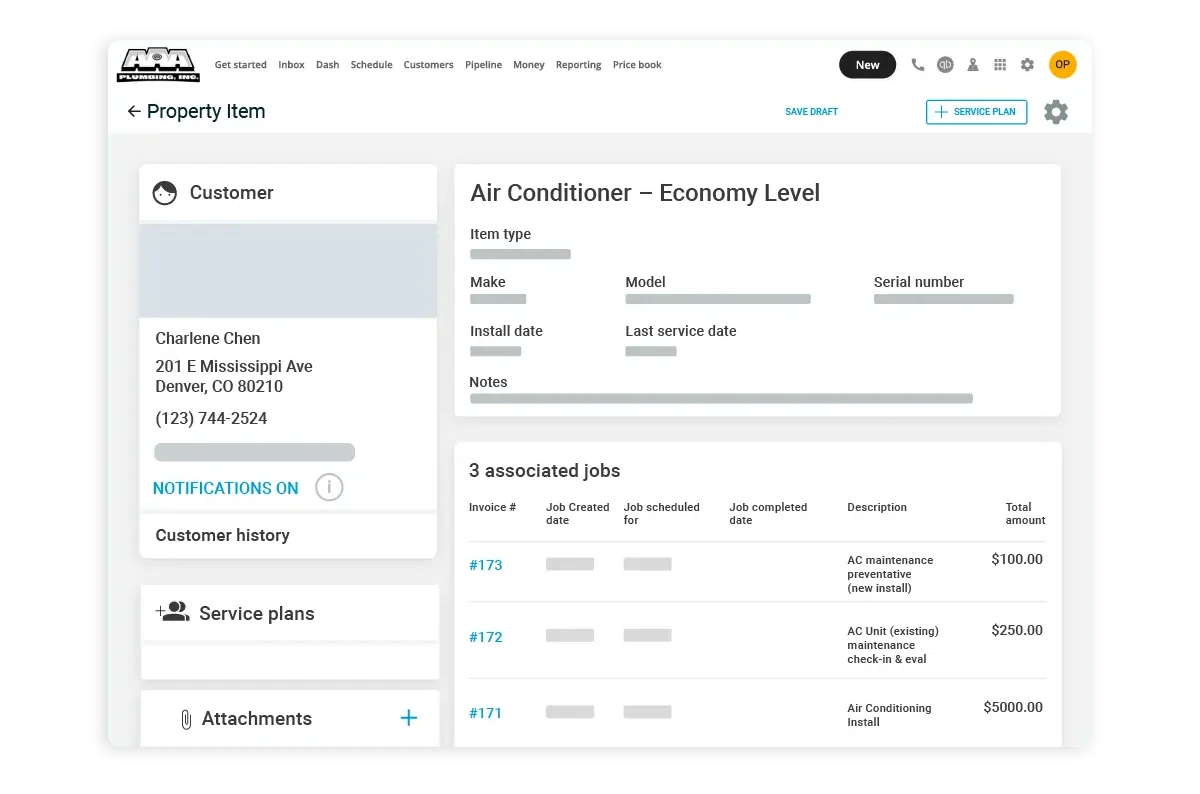Click the large gear beside Service Plan button
The height and width of the screenshot is (794, 1200).
point(1056,112)
